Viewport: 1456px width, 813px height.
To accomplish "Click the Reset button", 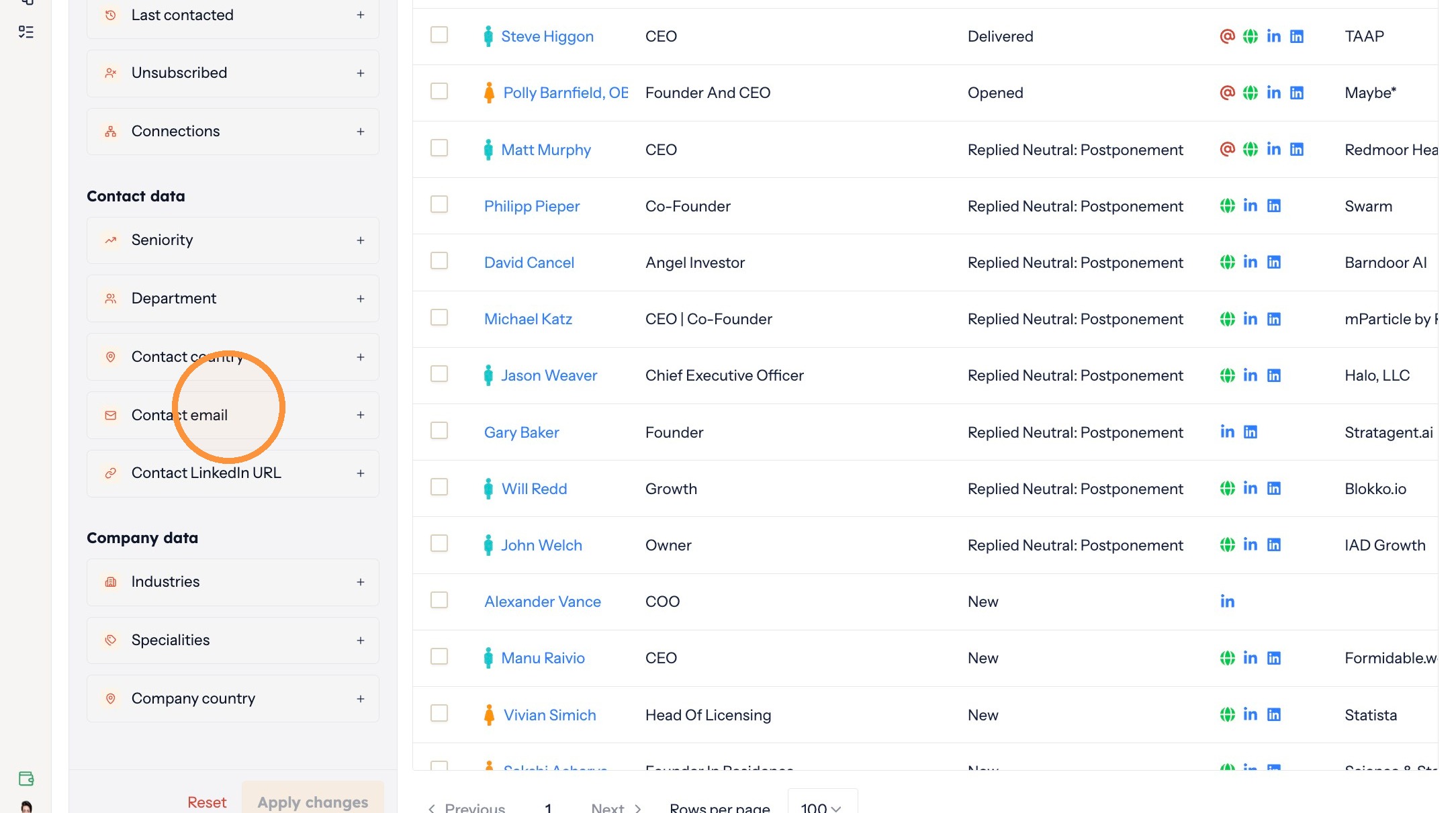I will click(207, 802).
